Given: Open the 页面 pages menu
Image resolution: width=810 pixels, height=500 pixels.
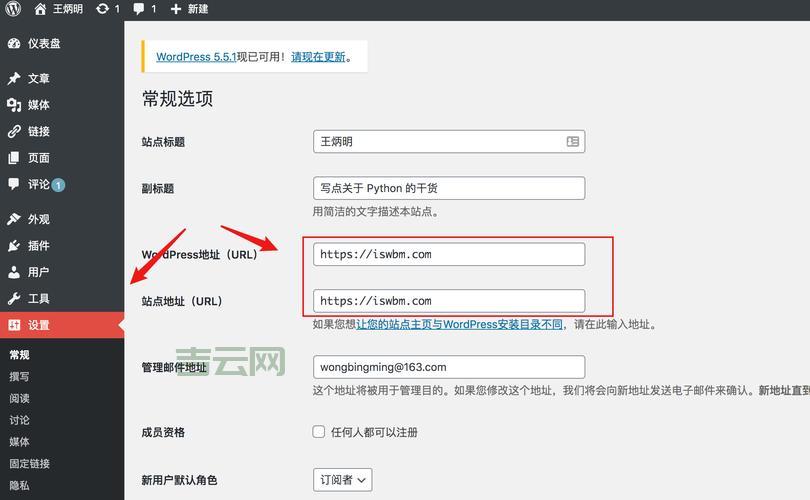Looking at the screenshot, I should click(62, 158).
